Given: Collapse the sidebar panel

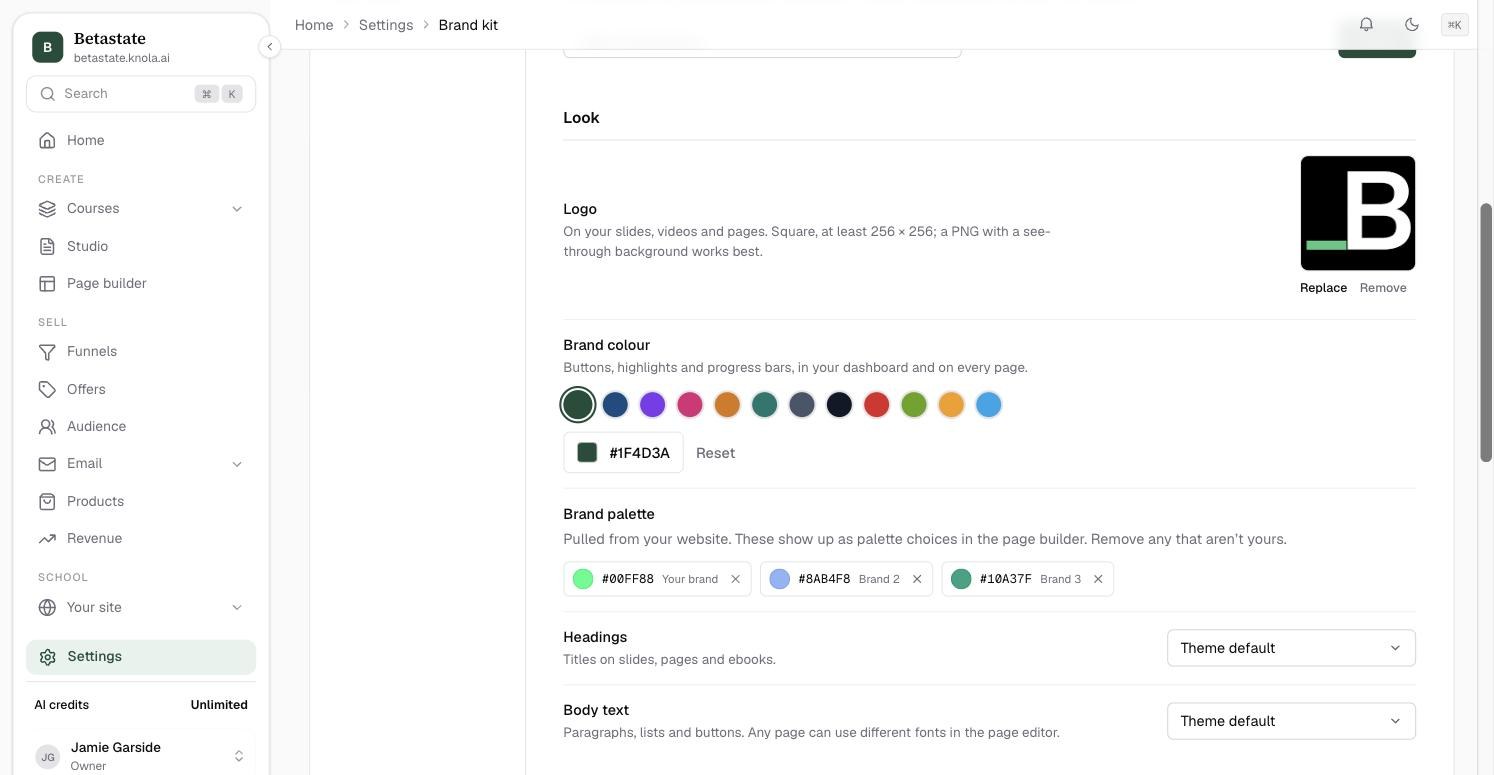Looking at the screenshot, I should [269, 47].
